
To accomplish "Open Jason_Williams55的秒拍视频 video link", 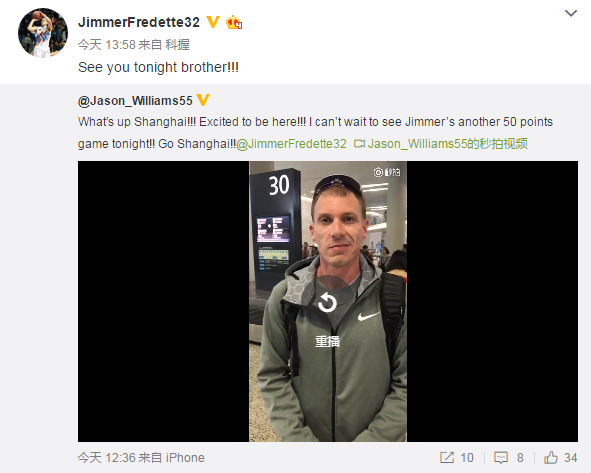I will point(448,144).
